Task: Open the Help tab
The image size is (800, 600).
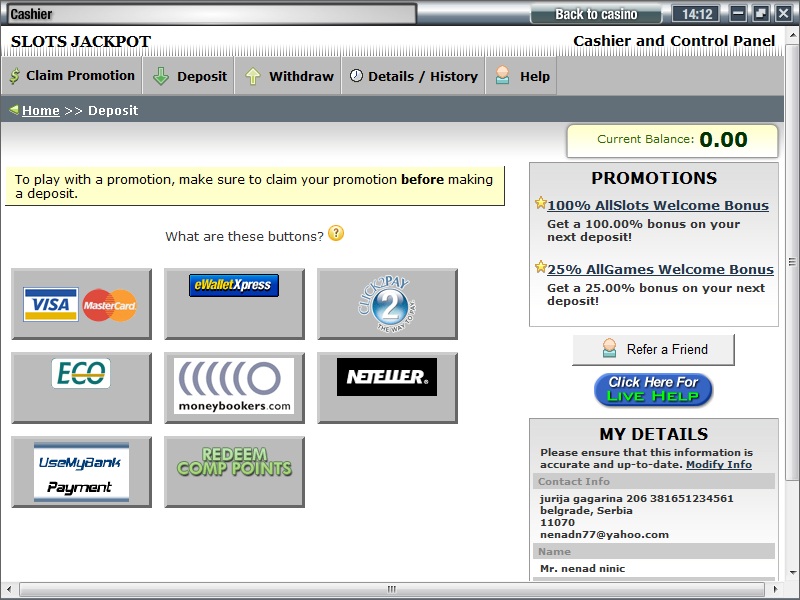Action: [x=522, y=76]
